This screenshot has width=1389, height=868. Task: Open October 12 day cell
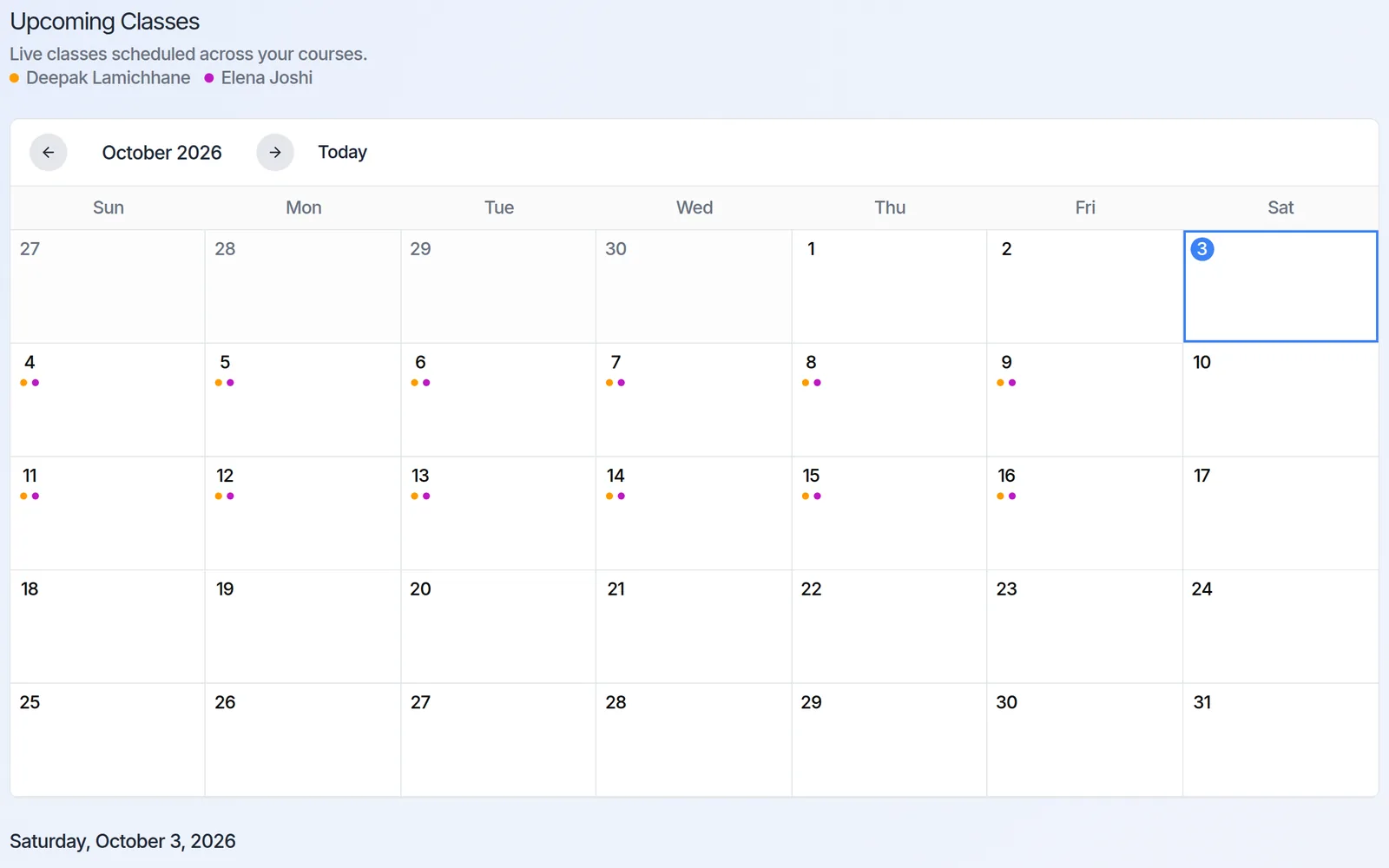click(303, 514)
